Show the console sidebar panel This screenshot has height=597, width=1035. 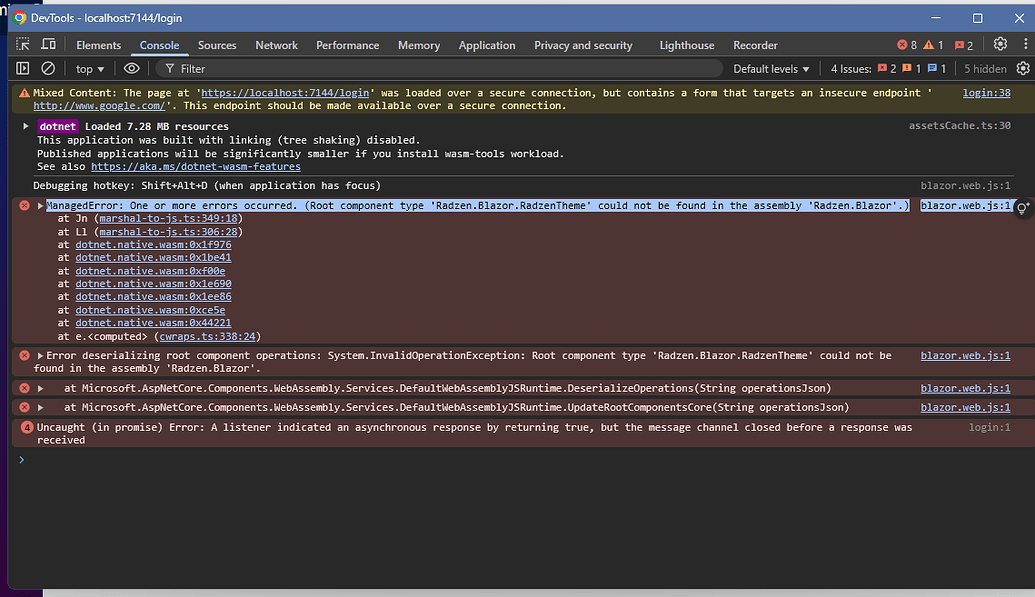tap(22, 68)
